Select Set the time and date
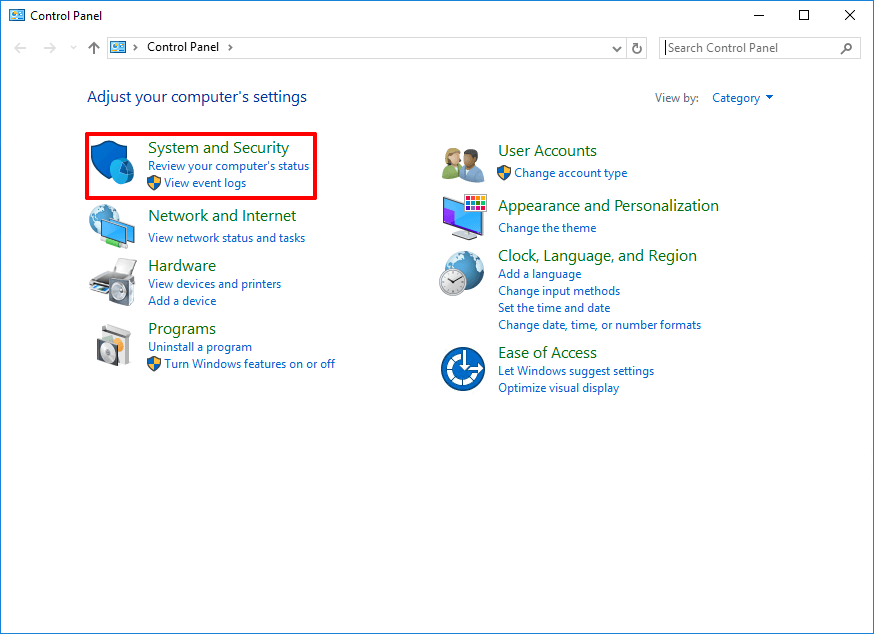Viewport: 874px width, 634px height. coord(554,308)
